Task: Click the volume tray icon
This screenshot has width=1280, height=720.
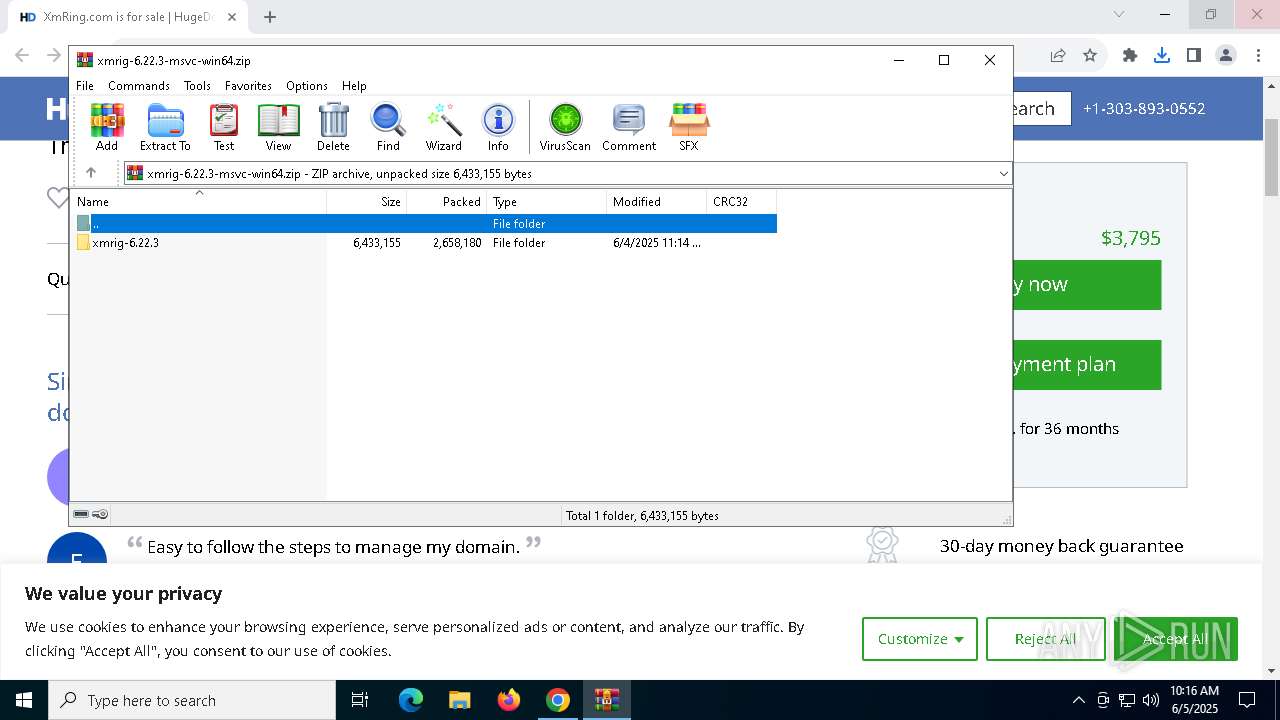Action: point(1151,700)
